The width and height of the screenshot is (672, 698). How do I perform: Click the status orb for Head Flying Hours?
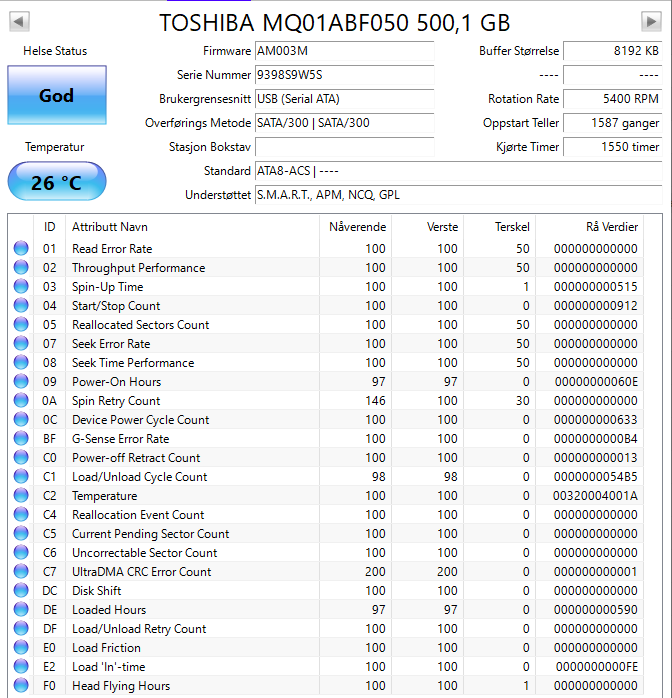[x=21, y=686]
